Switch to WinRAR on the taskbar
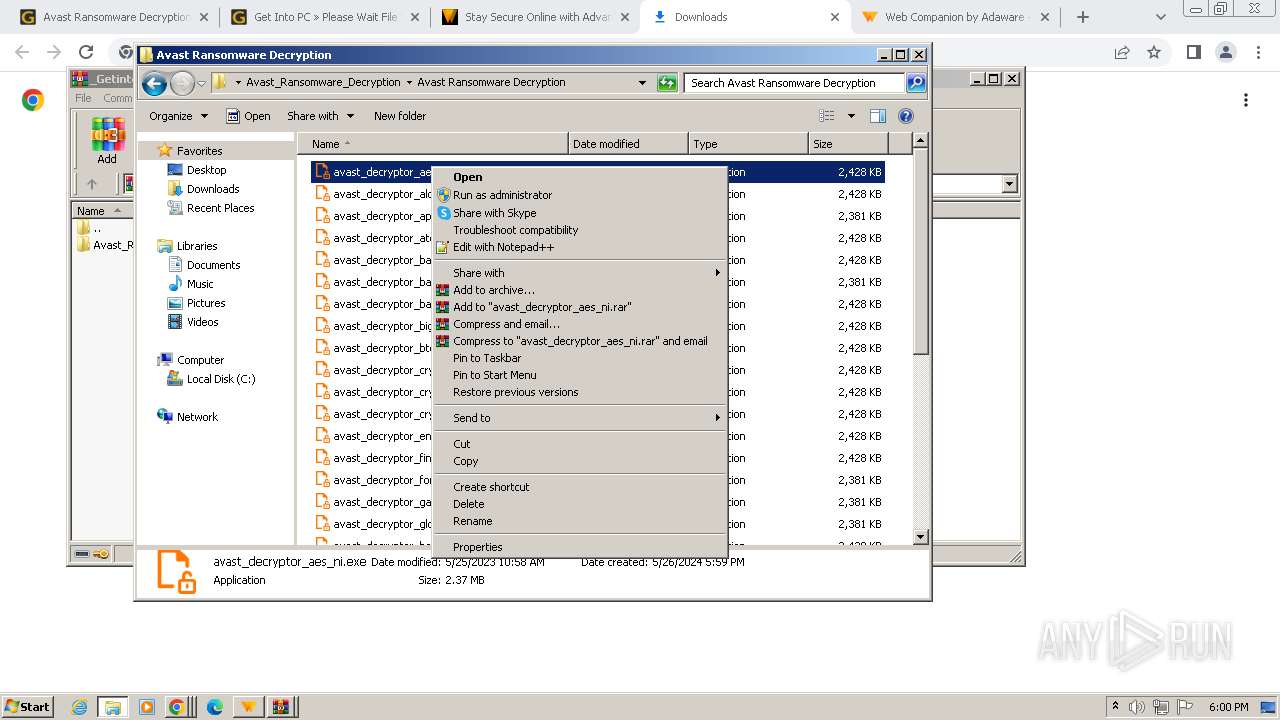 tap(282, 707)
